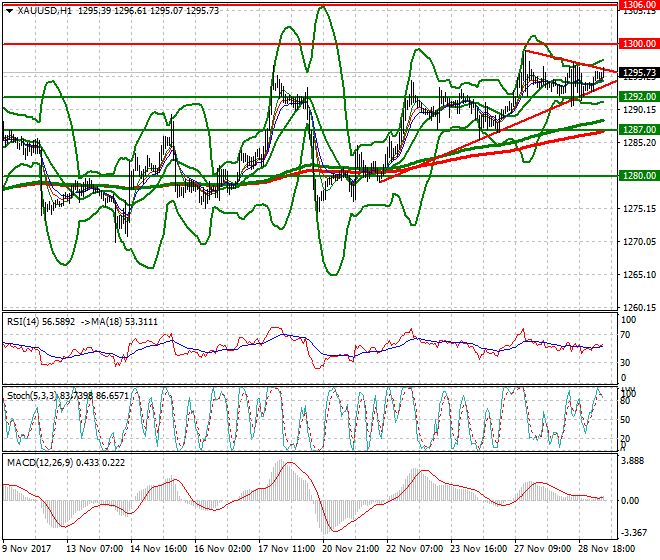Viewport: 660px width, 560px height.
Task: Click the 27 Nov 09:00 time label
Action: coord(543,549)
